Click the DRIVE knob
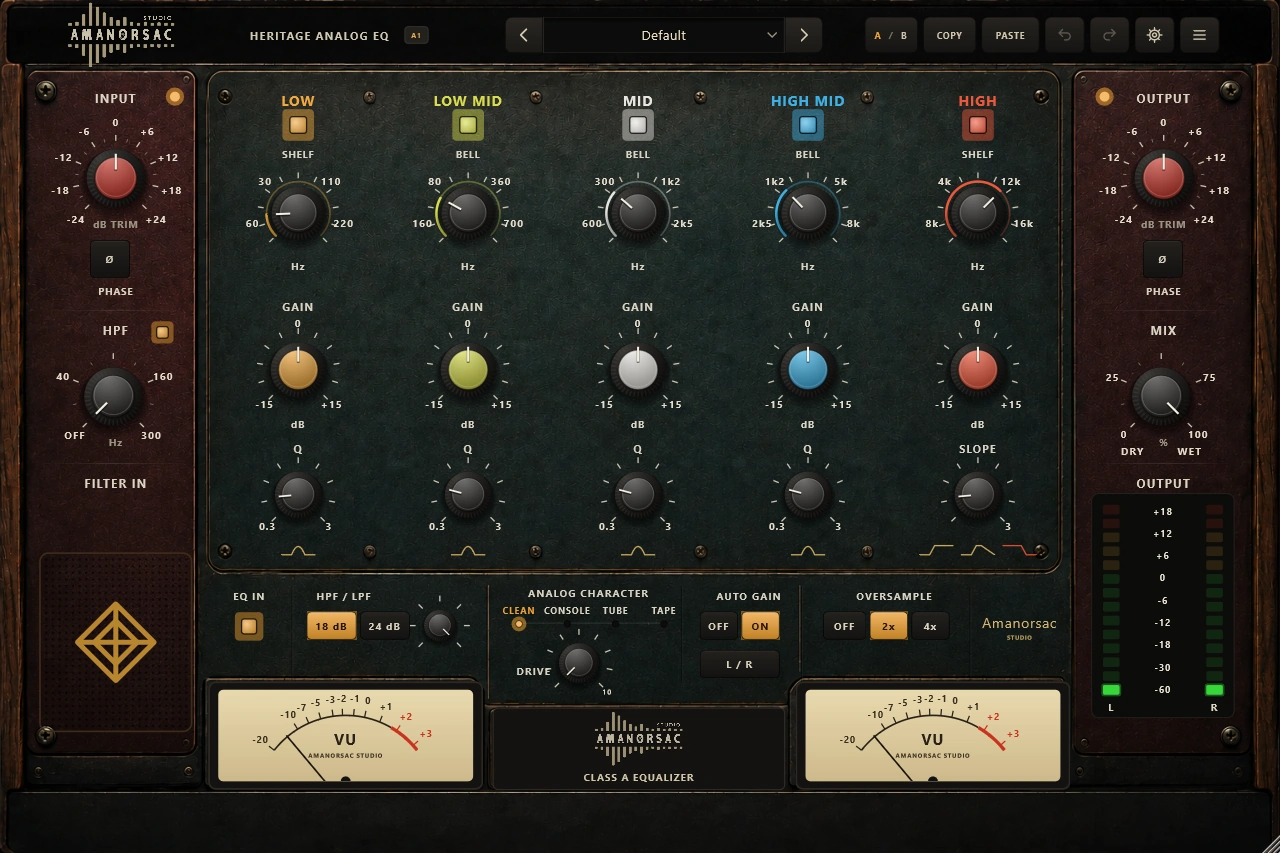The height and width of the screenshot is (853, 1280). tap(578, 663)
